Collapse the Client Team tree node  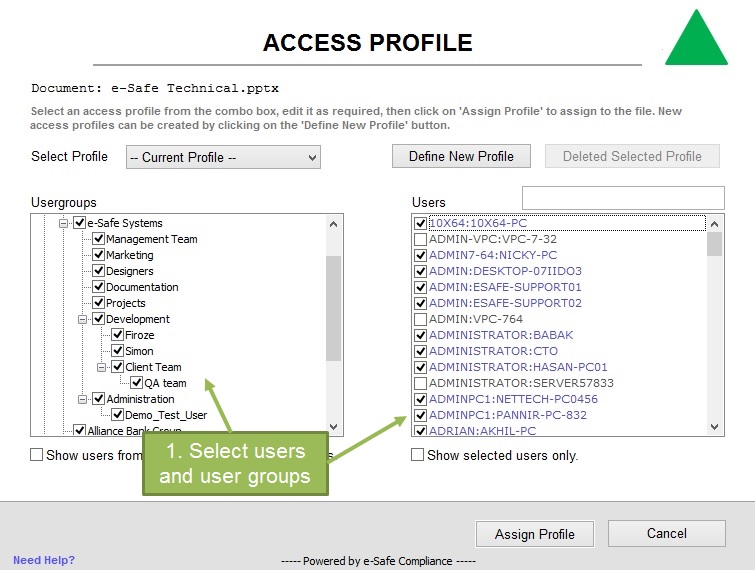click(x=101, y=367)
